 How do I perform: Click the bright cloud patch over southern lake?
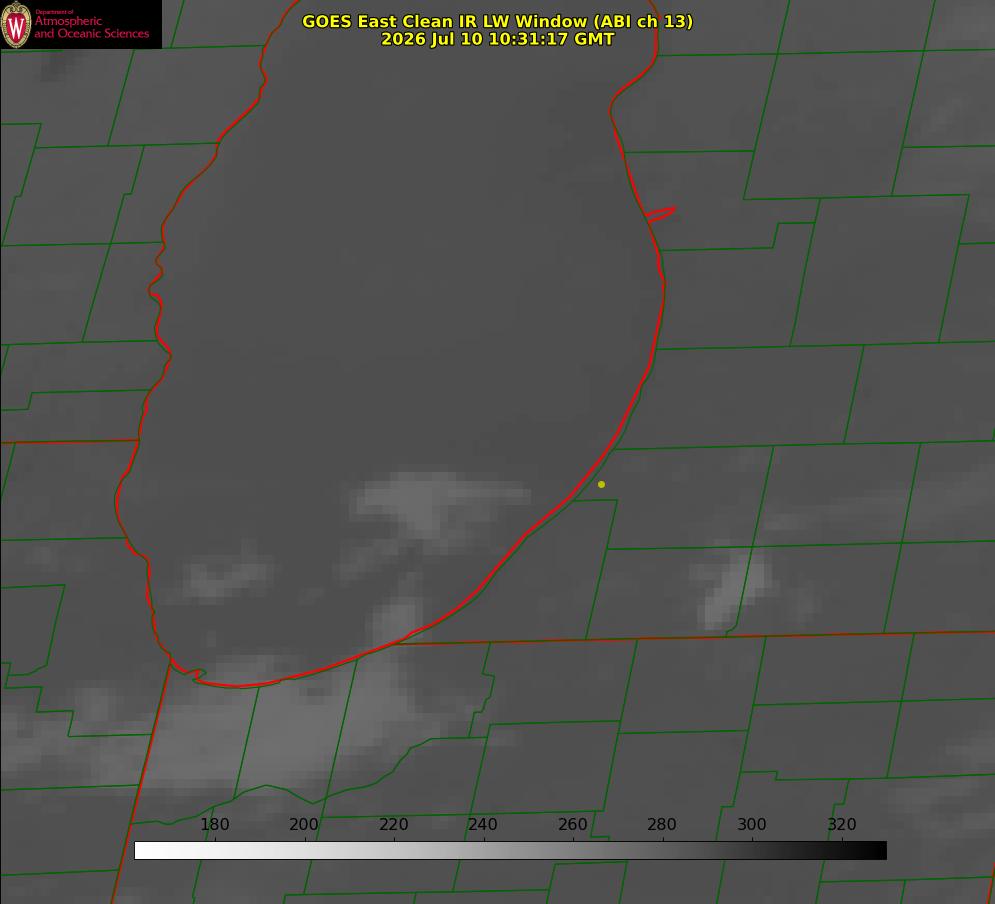[x=438, y=501]
